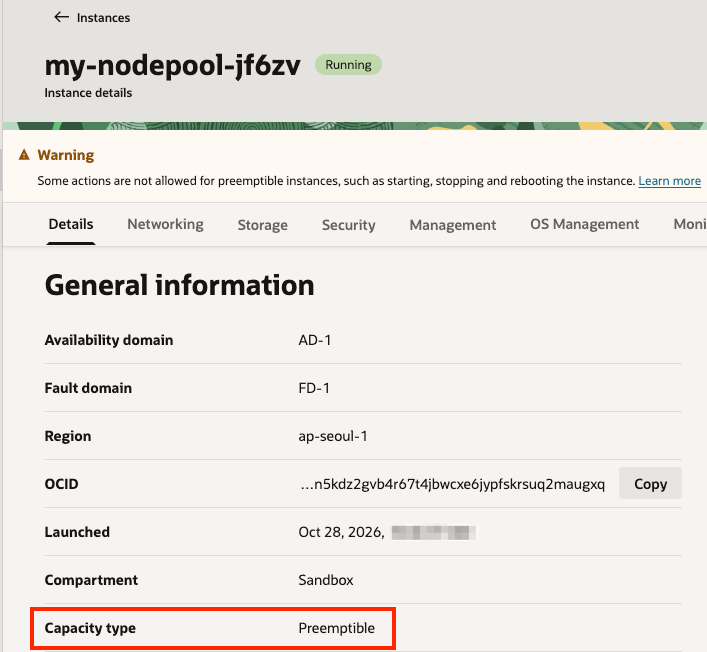Open the Learn more link
The width and height of the screenshot is (707, 652).
tap(669, 181)
